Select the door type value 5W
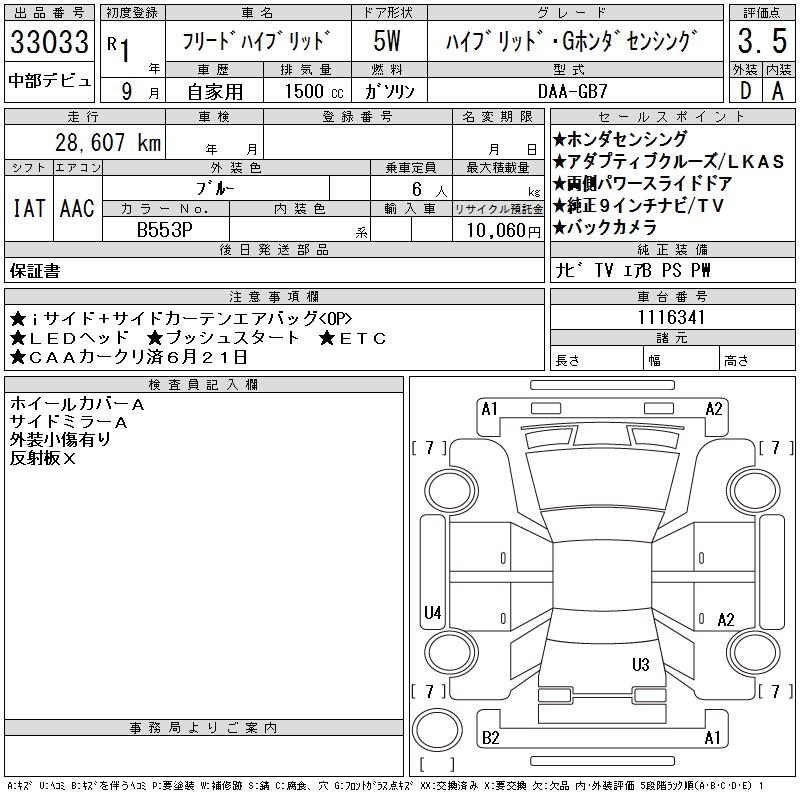800x800 pixels. click(x=387, y=41)
